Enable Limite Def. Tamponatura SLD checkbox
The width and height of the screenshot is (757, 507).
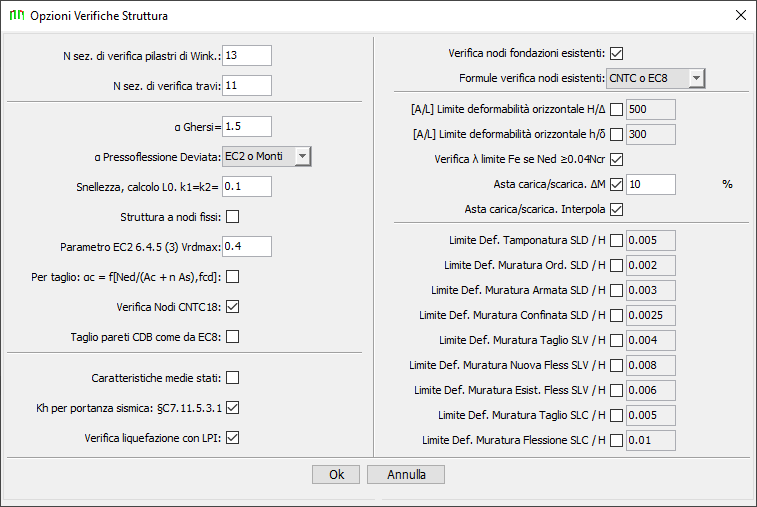coord(617,240)
